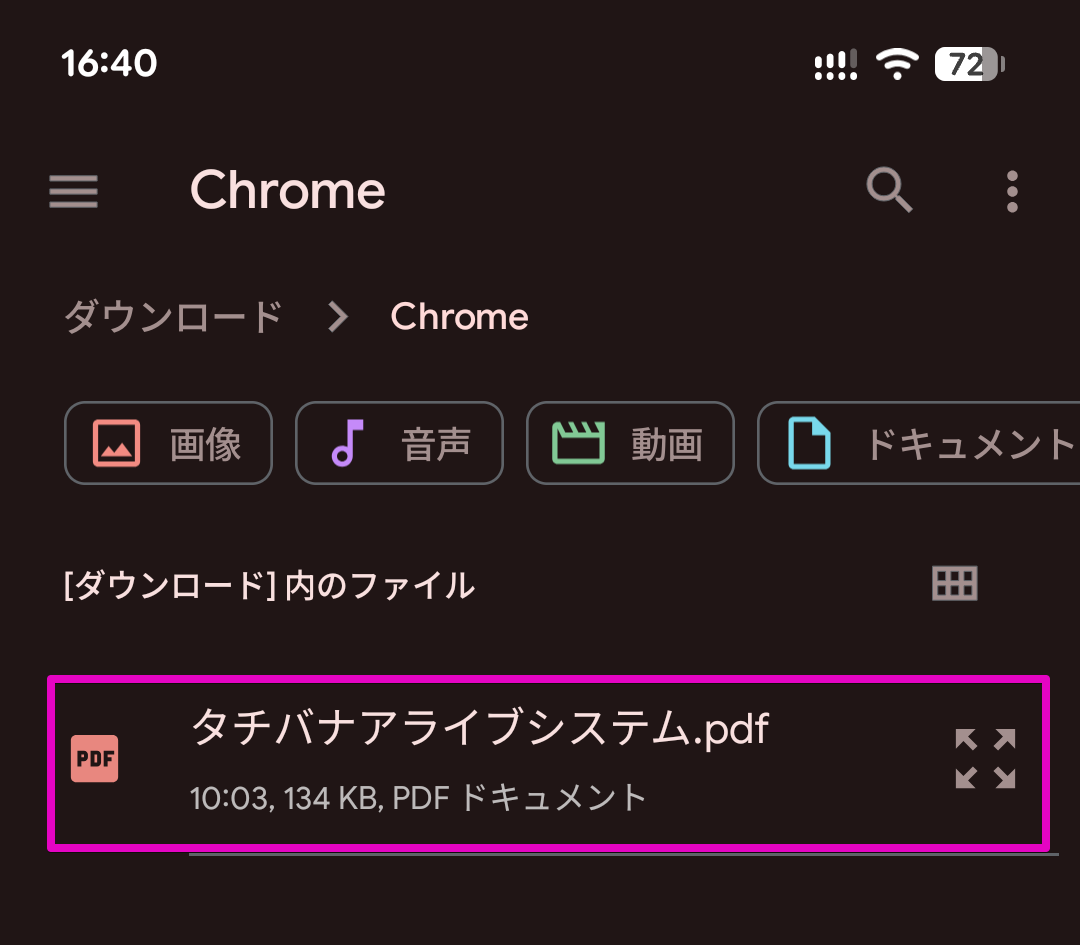Filter files by ドキュメント
This screenshot has width=1080, height=945.
pos(919,443)
